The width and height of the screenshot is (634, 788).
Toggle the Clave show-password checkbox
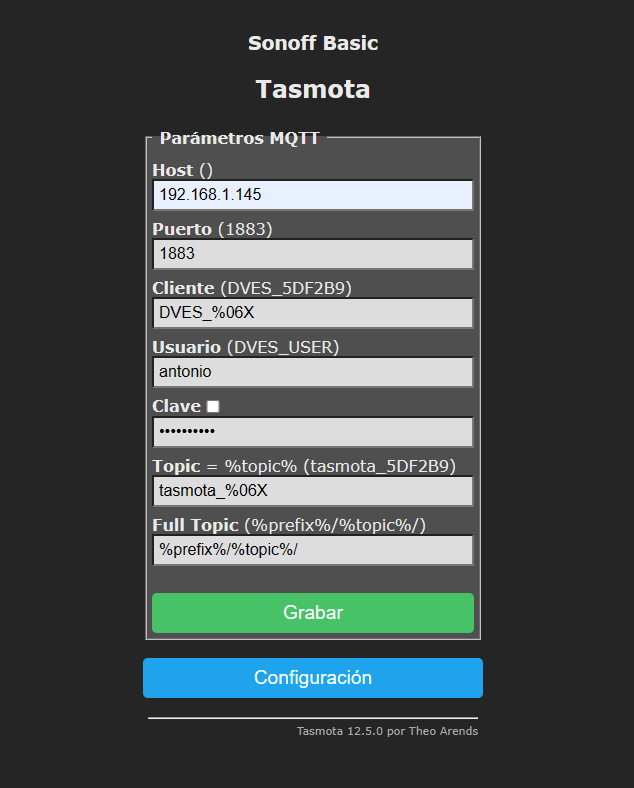pyautogui.click(x=213, y=407)
